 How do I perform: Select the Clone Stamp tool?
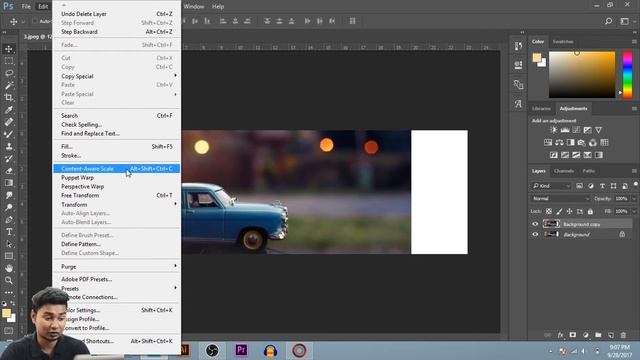click(9, 146)
